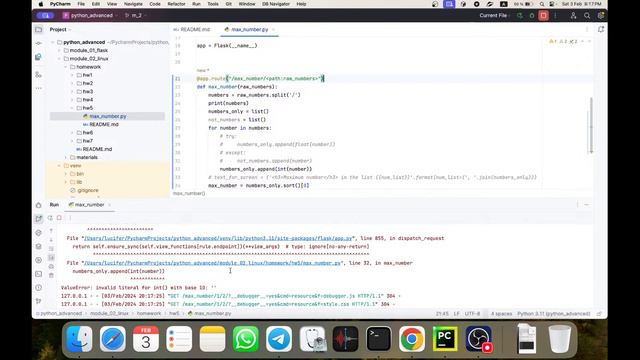Clear the Run console with trash icon
The width and height of the screenshot is (640, 360).
pos(51,276)
